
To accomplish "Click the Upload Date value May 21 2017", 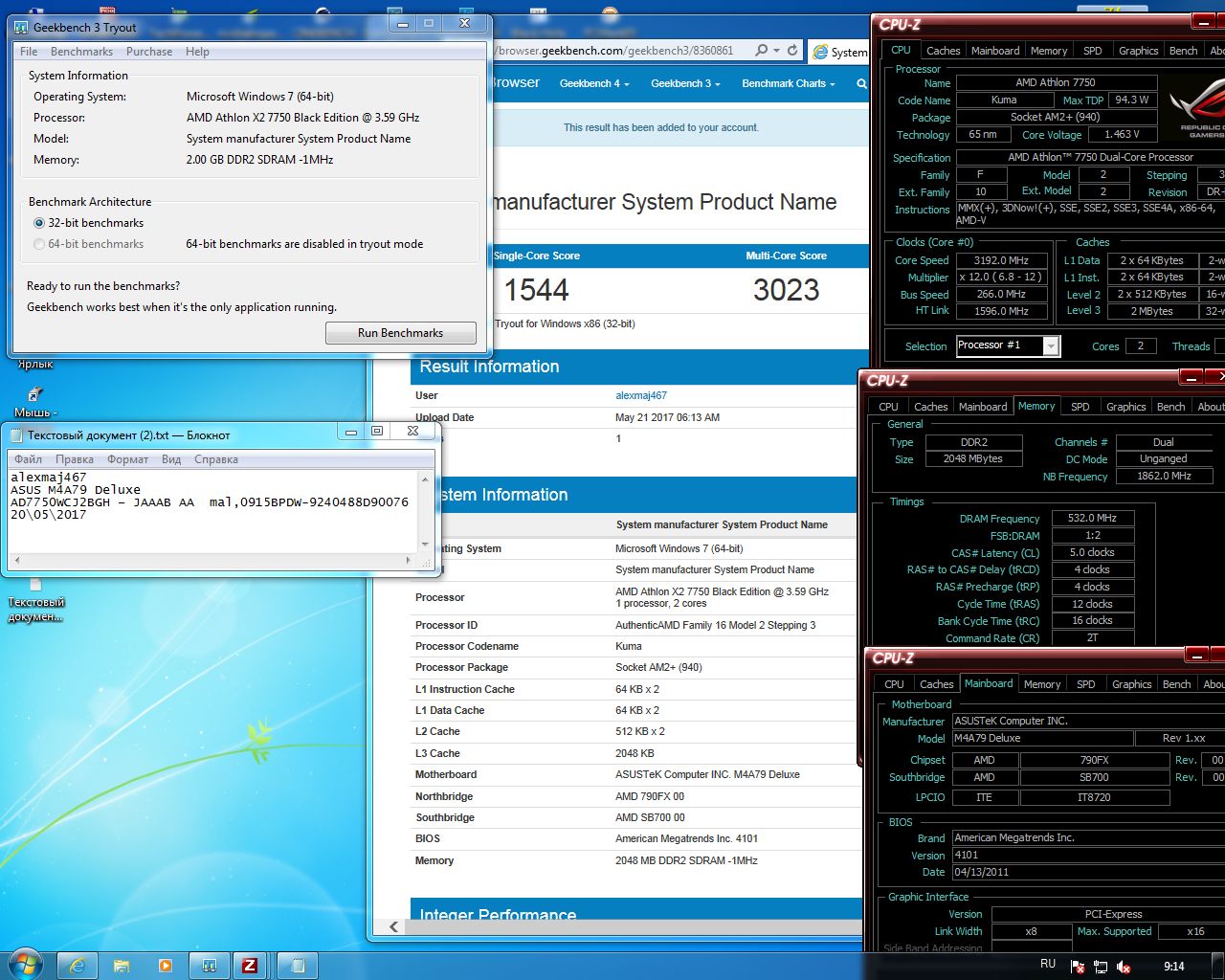I will click(667, 417).
